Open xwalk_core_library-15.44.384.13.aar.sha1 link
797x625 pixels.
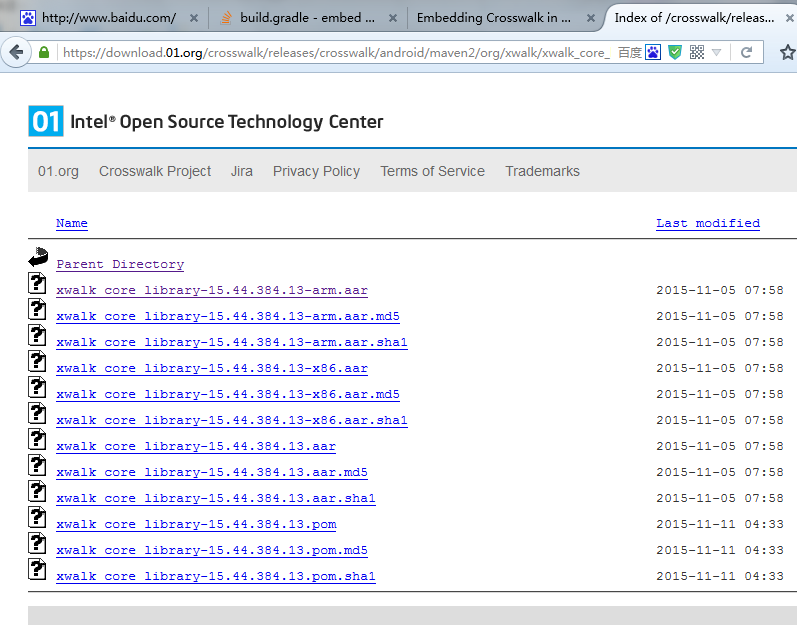pos(216,498)
